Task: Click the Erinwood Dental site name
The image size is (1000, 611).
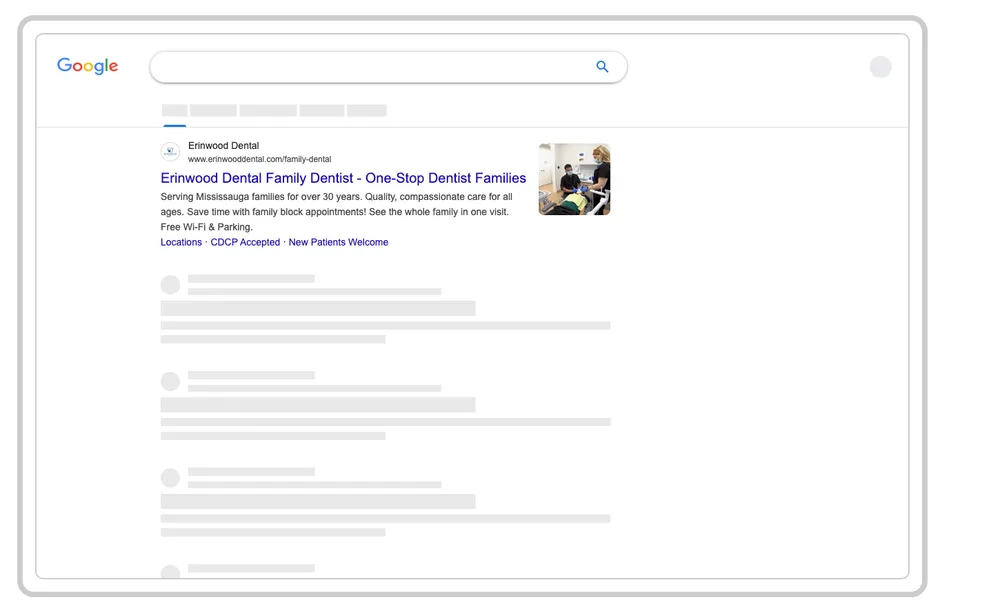Action: point(223,145)
